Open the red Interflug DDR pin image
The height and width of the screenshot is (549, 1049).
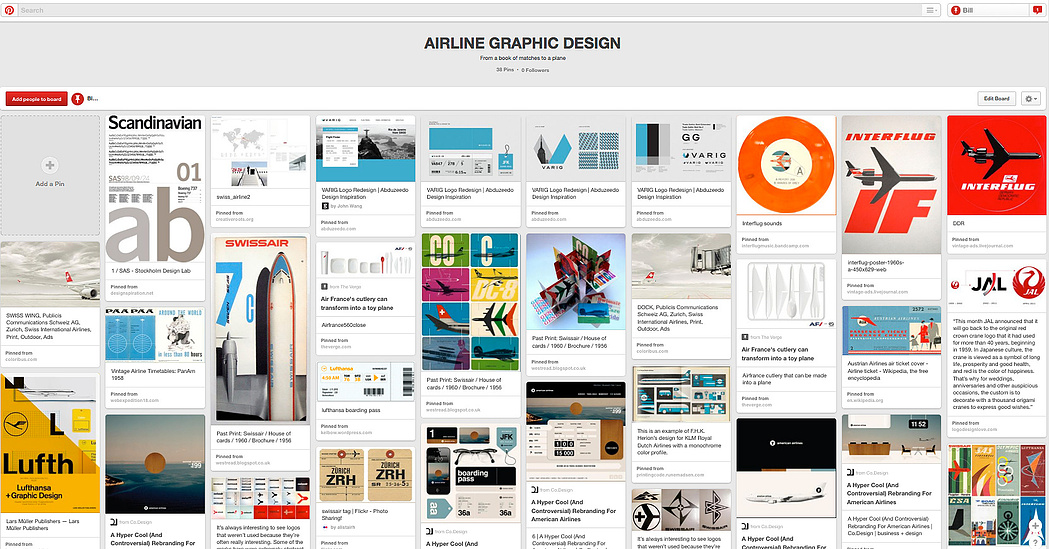pyautogui.click(x=997, y=164)
